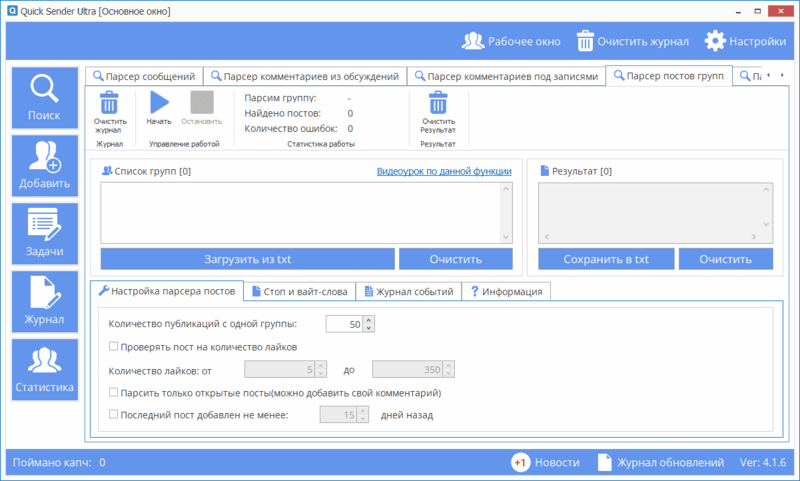Enable Проверять пост на количество лайков
This screenshot has width=800, height=481.
[x=114, y=347]
